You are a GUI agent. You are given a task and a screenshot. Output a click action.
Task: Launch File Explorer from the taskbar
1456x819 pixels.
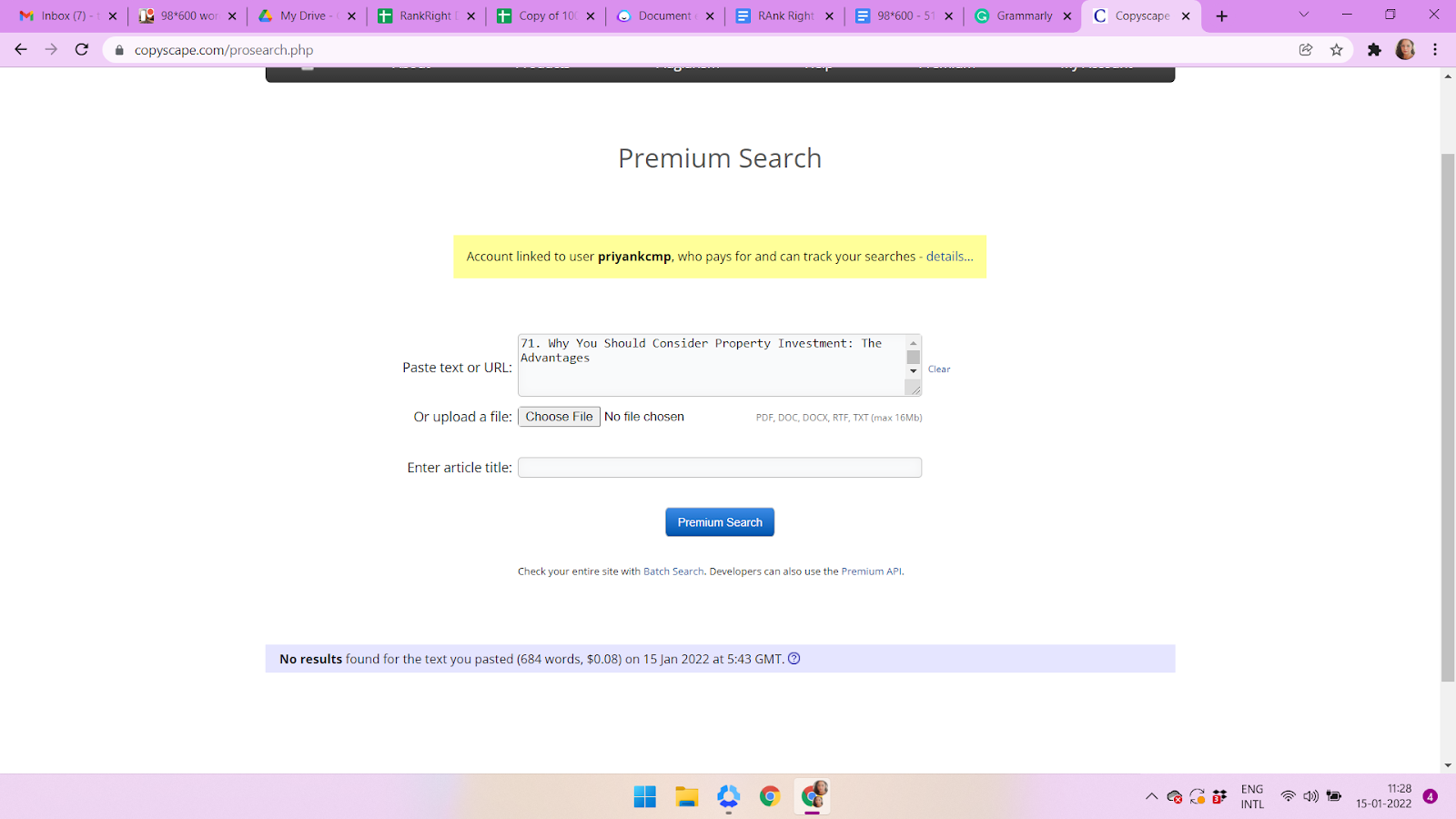coord(687,797)
